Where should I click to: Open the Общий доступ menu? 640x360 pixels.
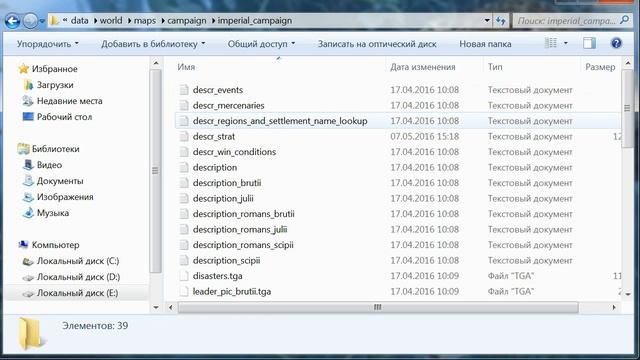coord(261,44)
